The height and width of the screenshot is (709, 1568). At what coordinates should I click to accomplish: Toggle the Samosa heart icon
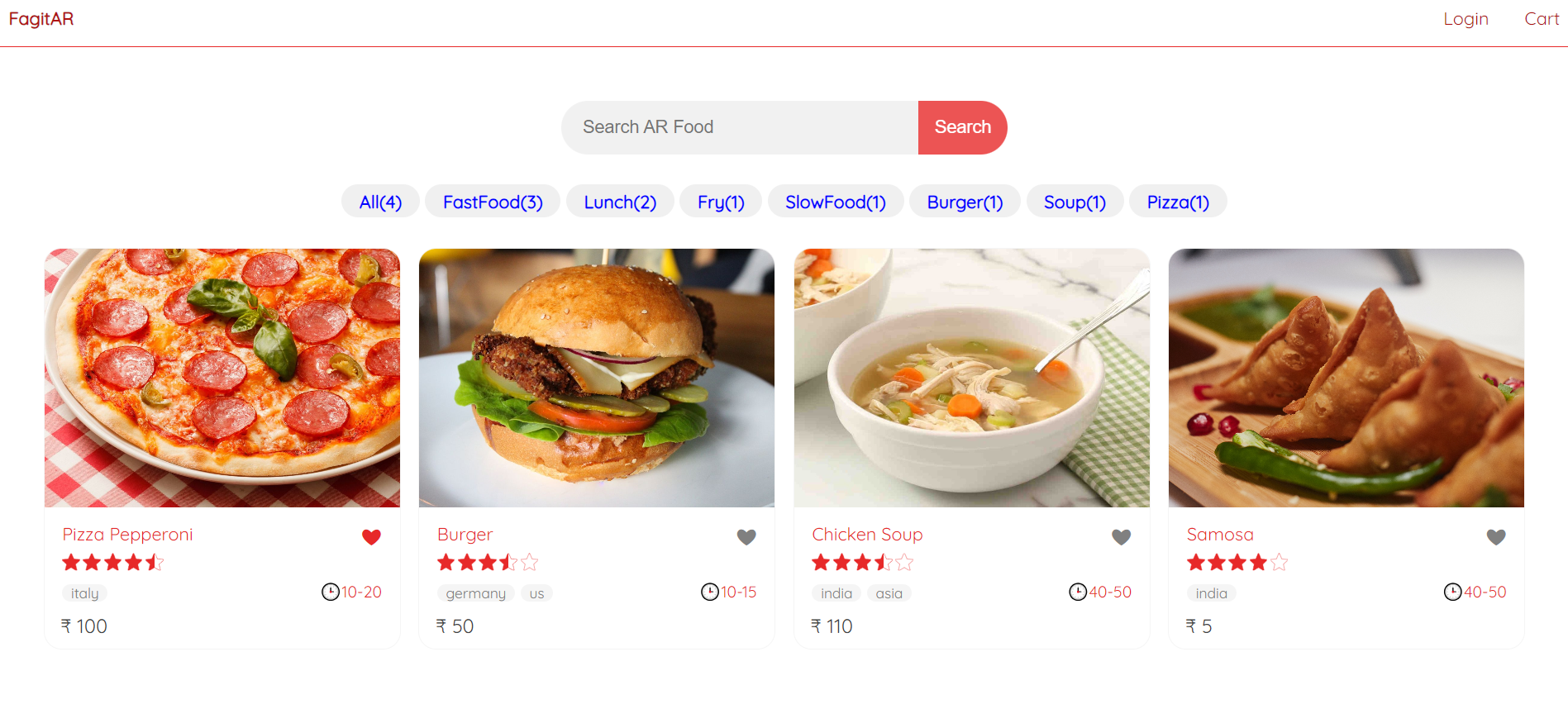coord(1496,537)
